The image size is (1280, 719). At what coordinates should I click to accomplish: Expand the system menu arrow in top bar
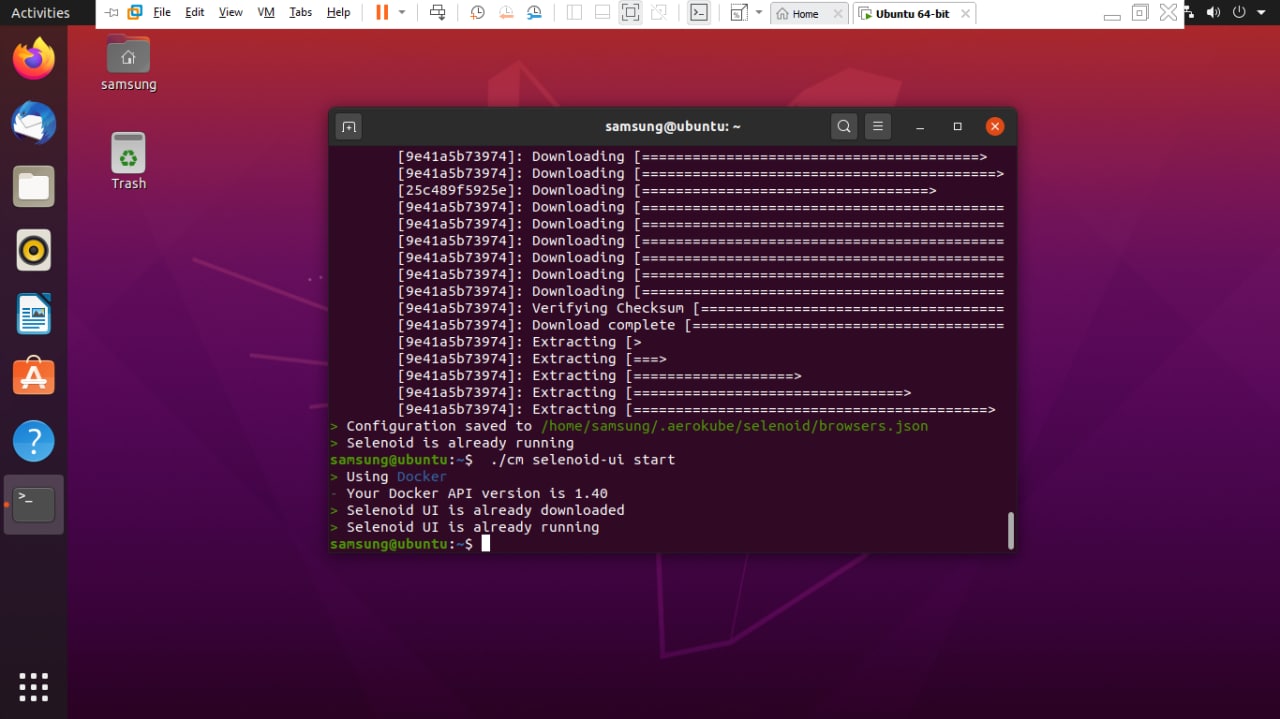coord(1261,14)
